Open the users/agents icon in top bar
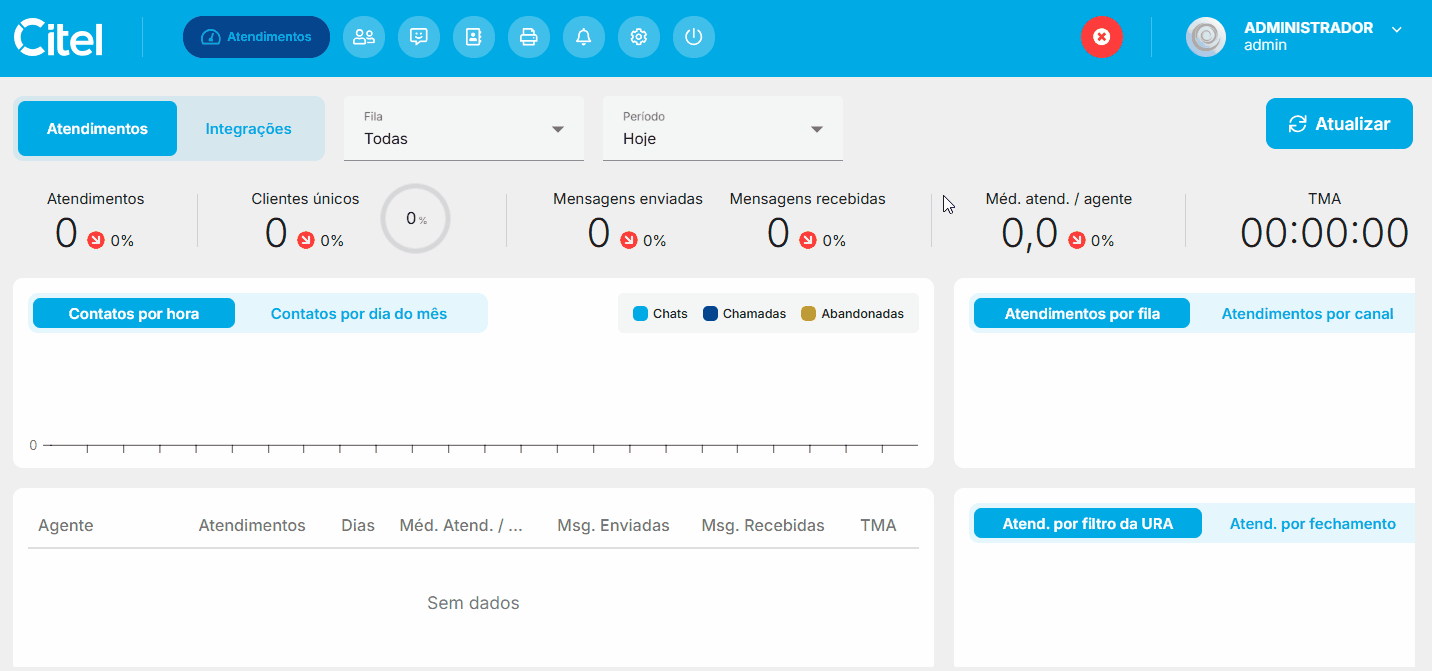The image size is (1432, 671). pyautogui.click(x=364, y=37)
